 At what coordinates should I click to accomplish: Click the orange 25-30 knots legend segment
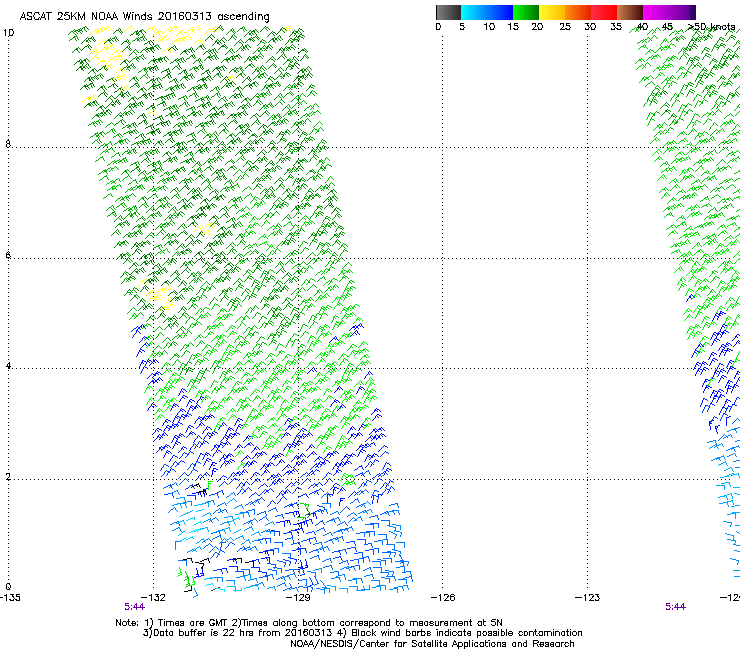(x=578, y=12)
